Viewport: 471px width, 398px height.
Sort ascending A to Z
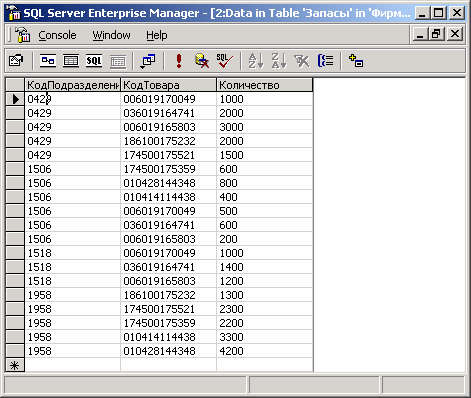point(256,61)
